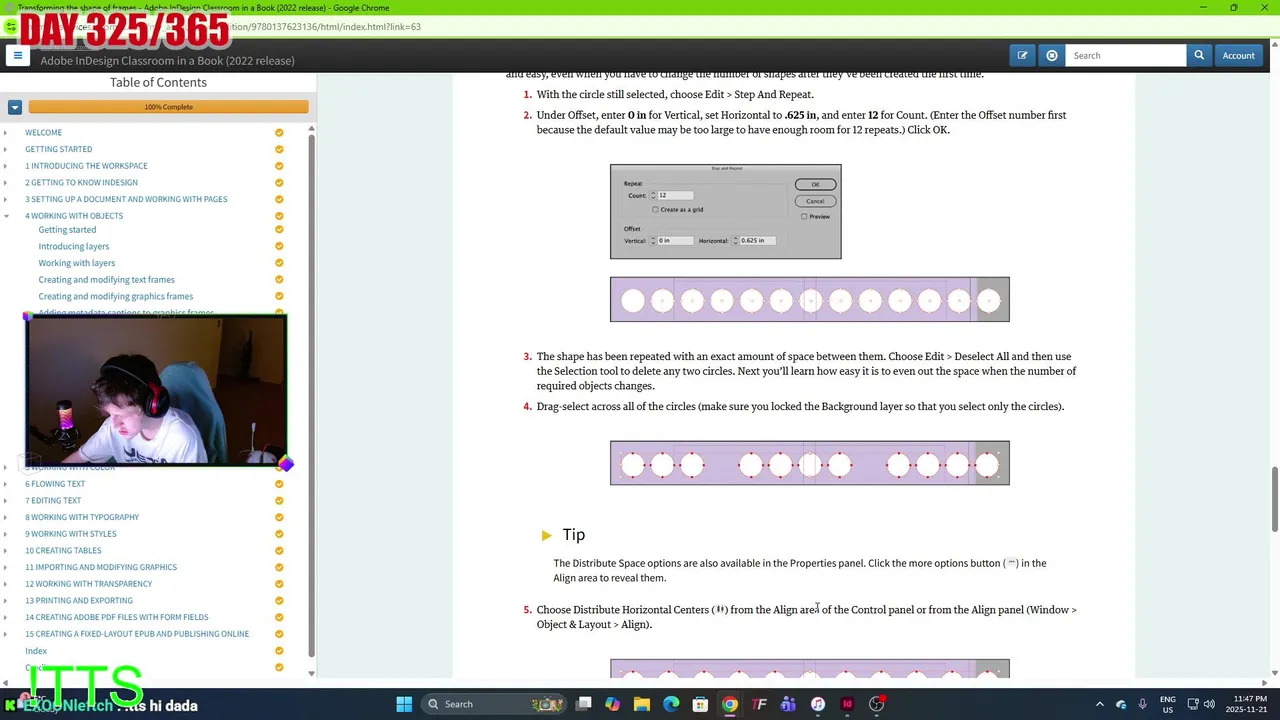Viewport: 1280px width, 720px height.
Task: Toggle the hamburger menu sidebar button
Action: pyautogui.click(x=17, y=56)
